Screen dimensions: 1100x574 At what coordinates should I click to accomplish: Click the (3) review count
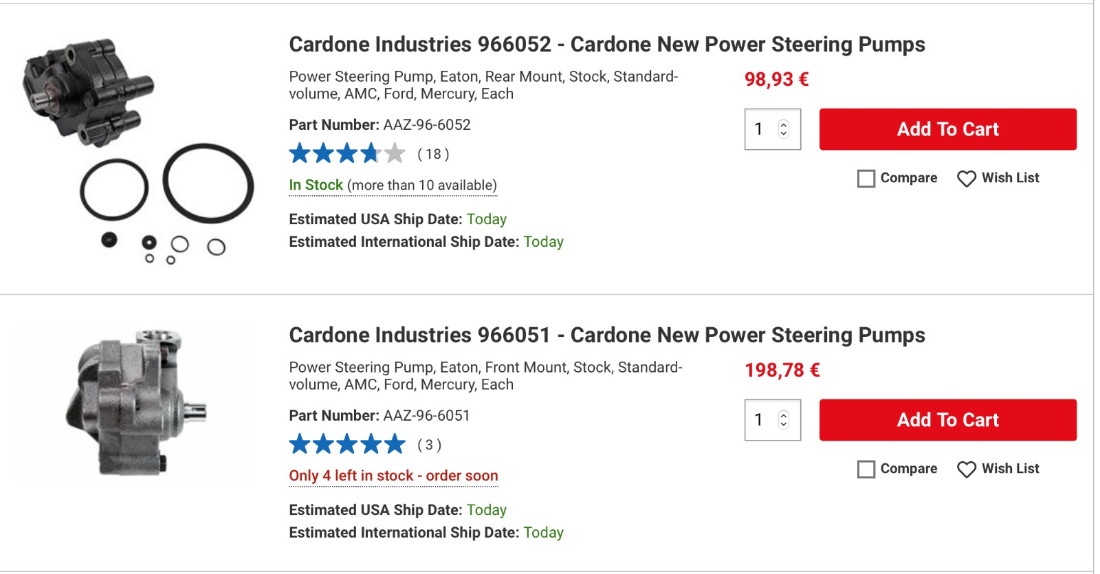(x=429, y=445)
